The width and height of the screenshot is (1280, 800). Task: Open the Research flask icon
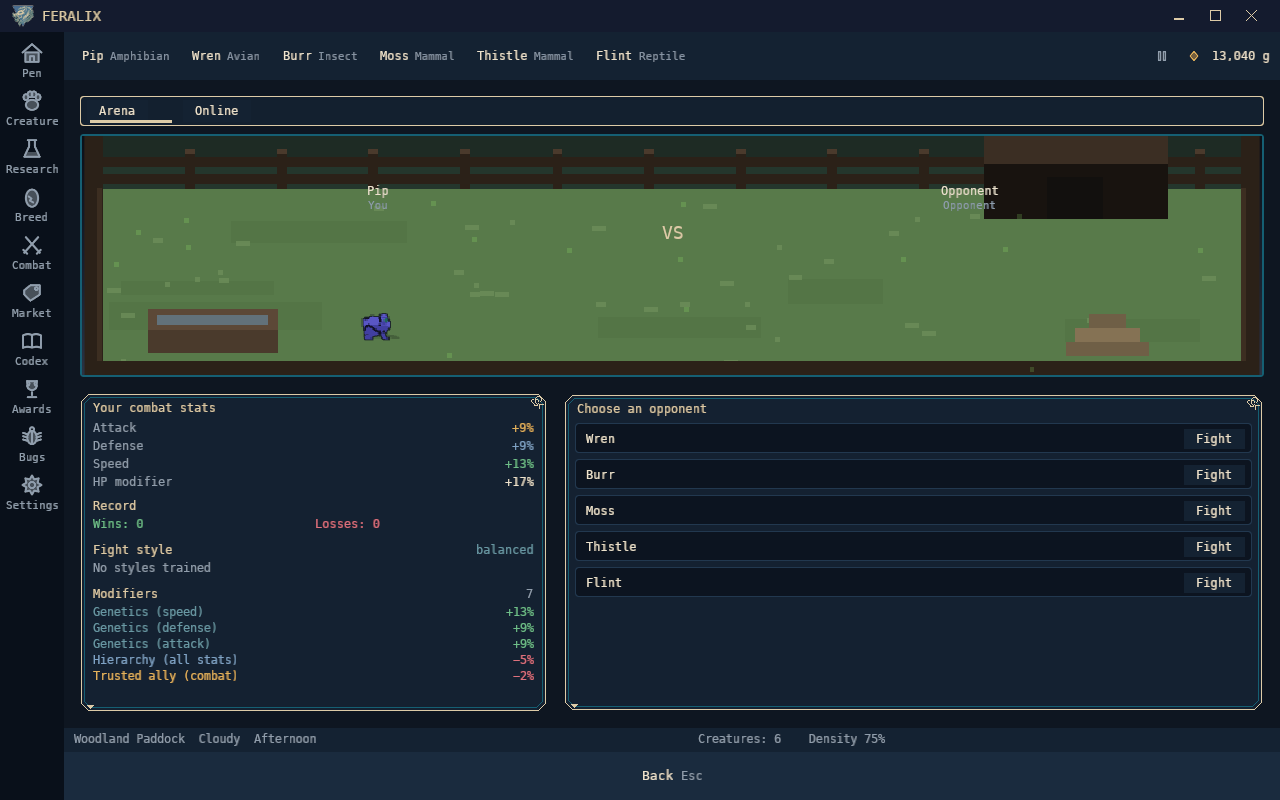pos(32,156)
